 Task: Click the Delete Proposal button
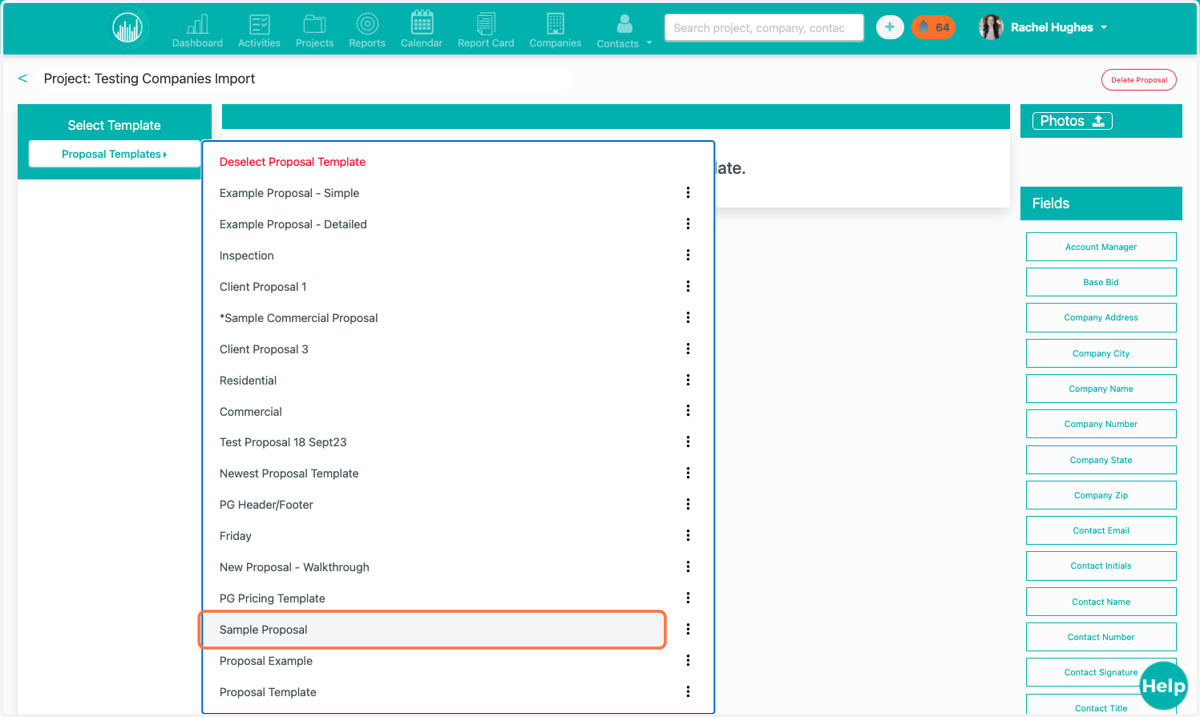pyautogui.click(x=1139, y=80)
